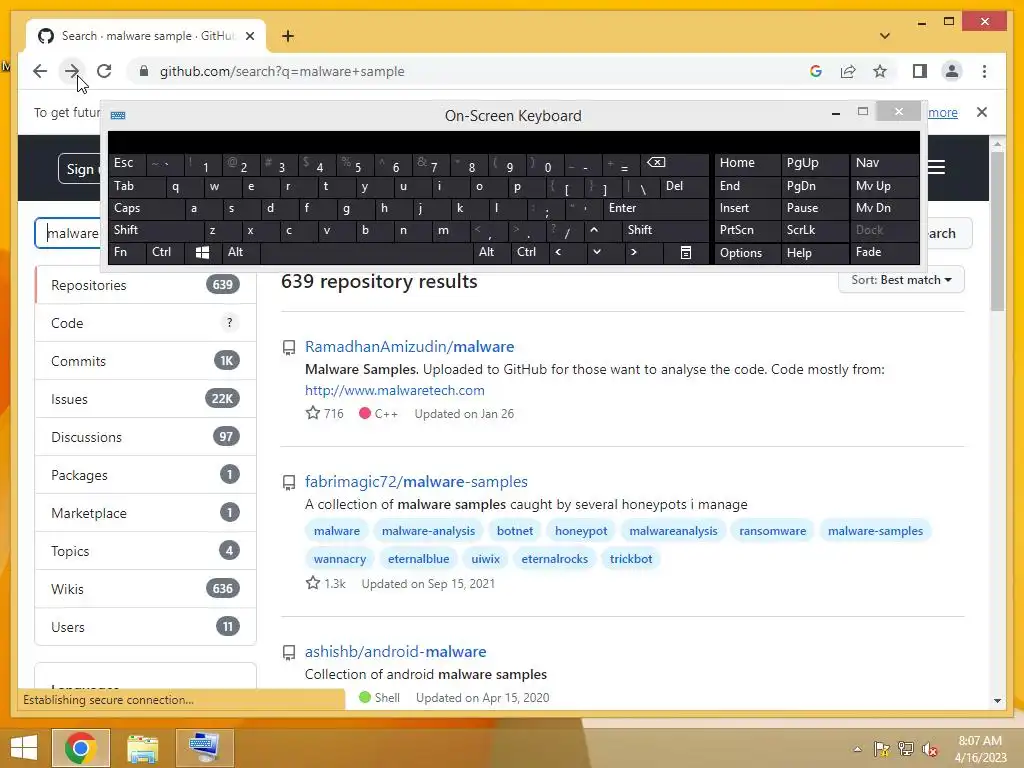Select the Code filter
1024x768 pixels.
[x=146, y=323]
